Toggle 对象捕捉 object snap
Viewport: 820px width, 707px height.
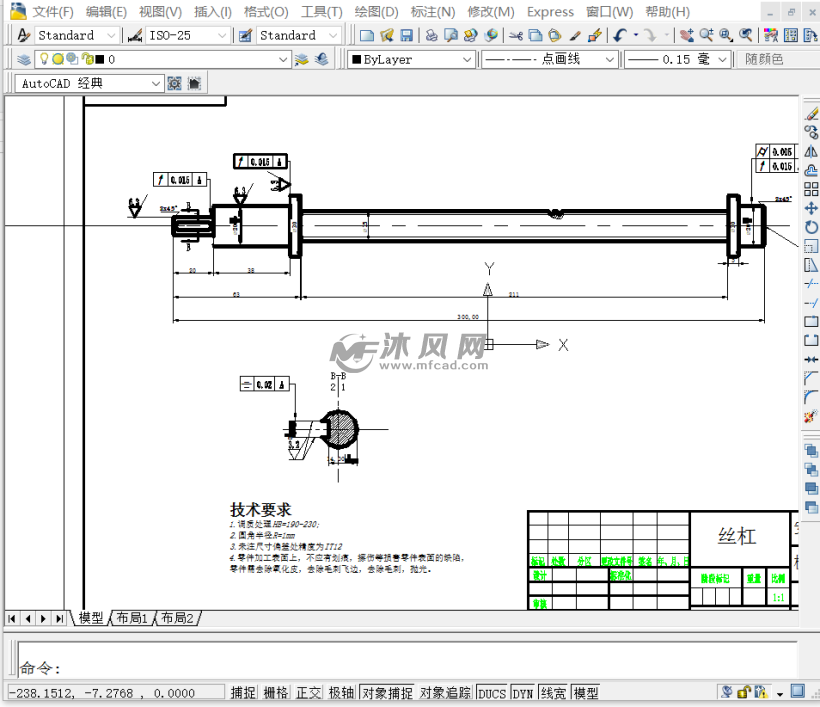387,692
